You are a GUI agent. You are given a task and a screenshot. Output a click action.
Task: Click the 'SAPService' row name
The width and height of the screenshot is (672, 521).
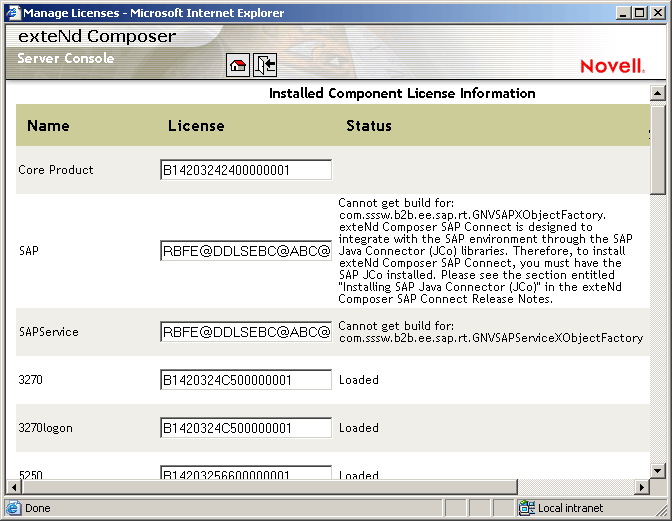(x=48, y=332)
